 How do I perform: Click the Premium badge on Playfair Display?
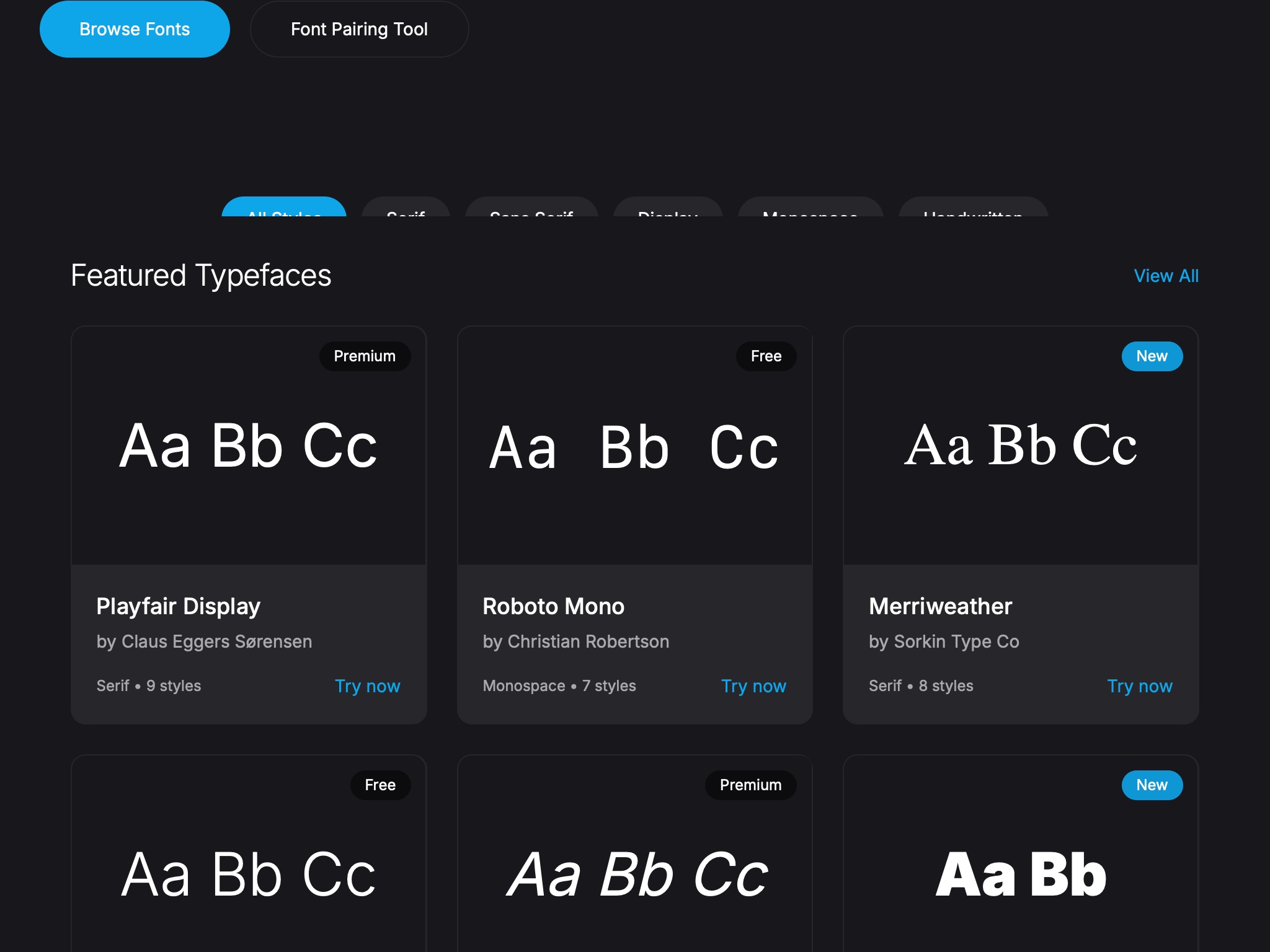pos(365,356)
